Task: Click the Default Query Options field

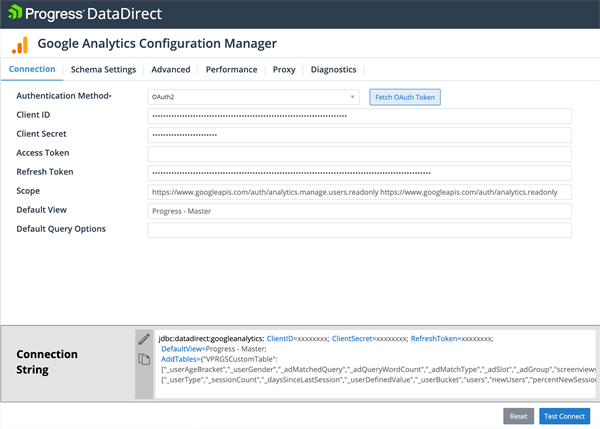Action: (359, 230)
